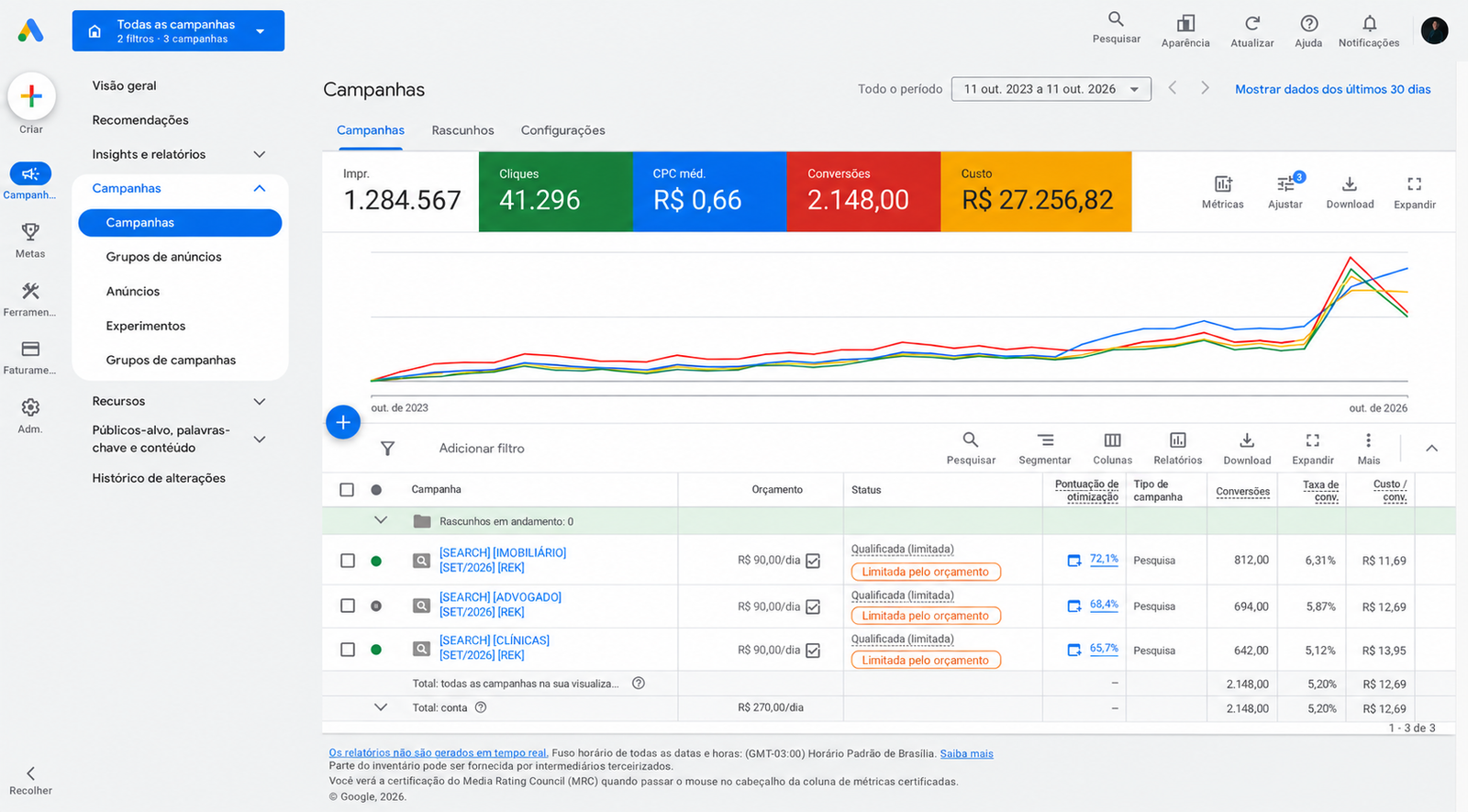Screen dimensions: 1468x812
Task: Tick the select-all header checkbox
Action: point(347,490)
